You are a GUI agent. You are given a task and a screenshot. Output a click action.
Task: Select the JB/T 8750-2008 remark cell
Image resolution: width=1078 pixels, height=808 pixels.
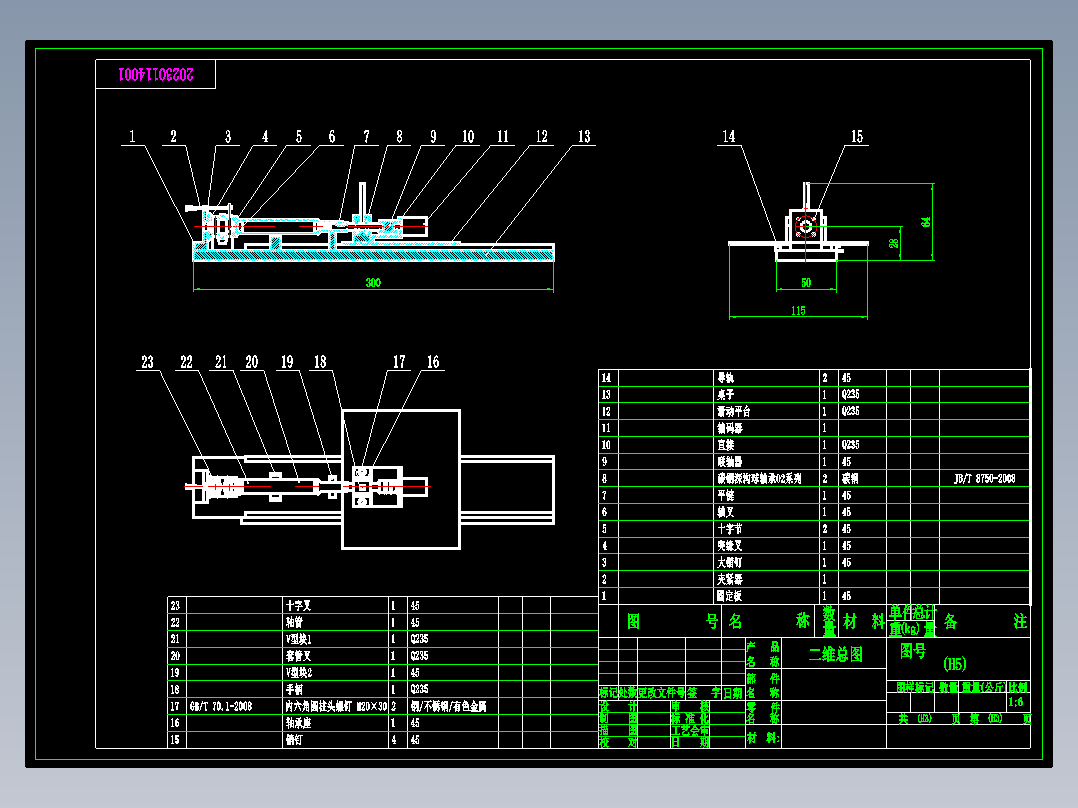984,479
